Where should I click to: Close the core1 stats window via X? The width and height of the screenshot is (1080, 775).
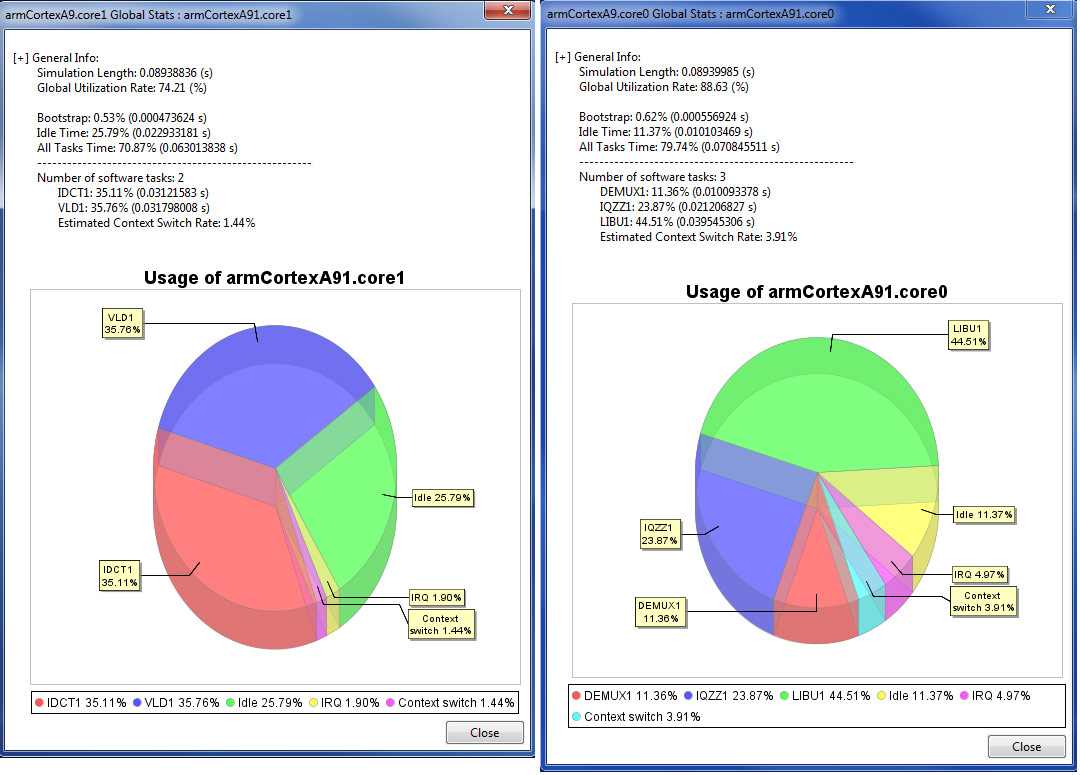(x=507, y=10)
